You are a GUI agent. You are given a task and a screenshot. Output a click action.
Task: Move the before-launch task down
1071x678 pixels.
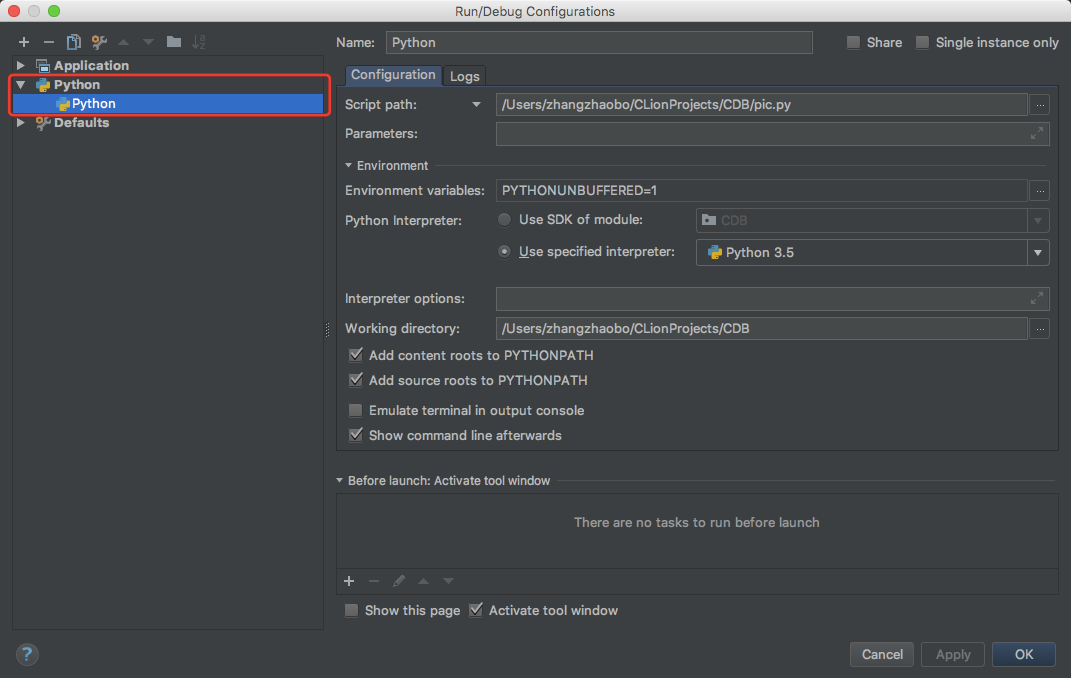pos(448,581)
